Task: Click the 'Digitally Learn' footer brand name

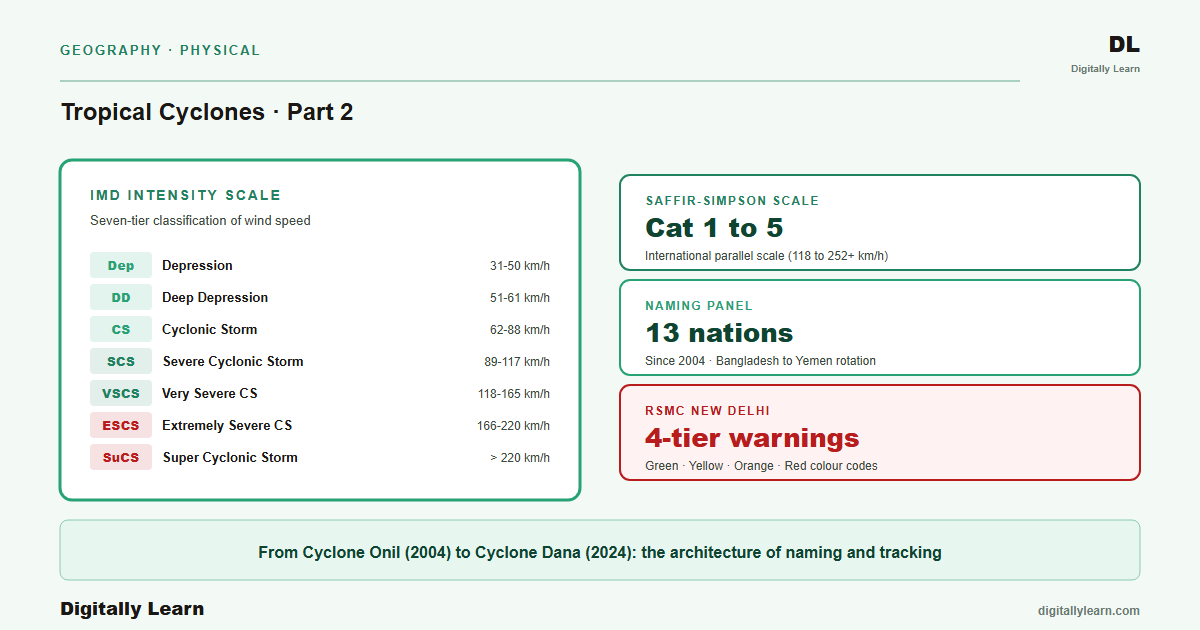Action: [x=132, y=609]
